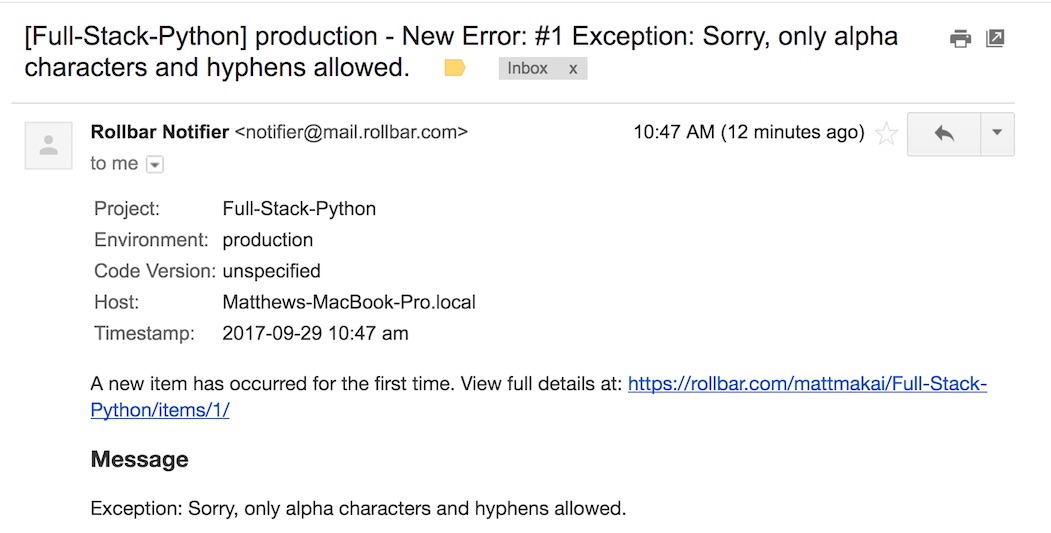The image size is (1051, 533).
Task: Click the 'Host:' field label
Action: pos(117,302)
